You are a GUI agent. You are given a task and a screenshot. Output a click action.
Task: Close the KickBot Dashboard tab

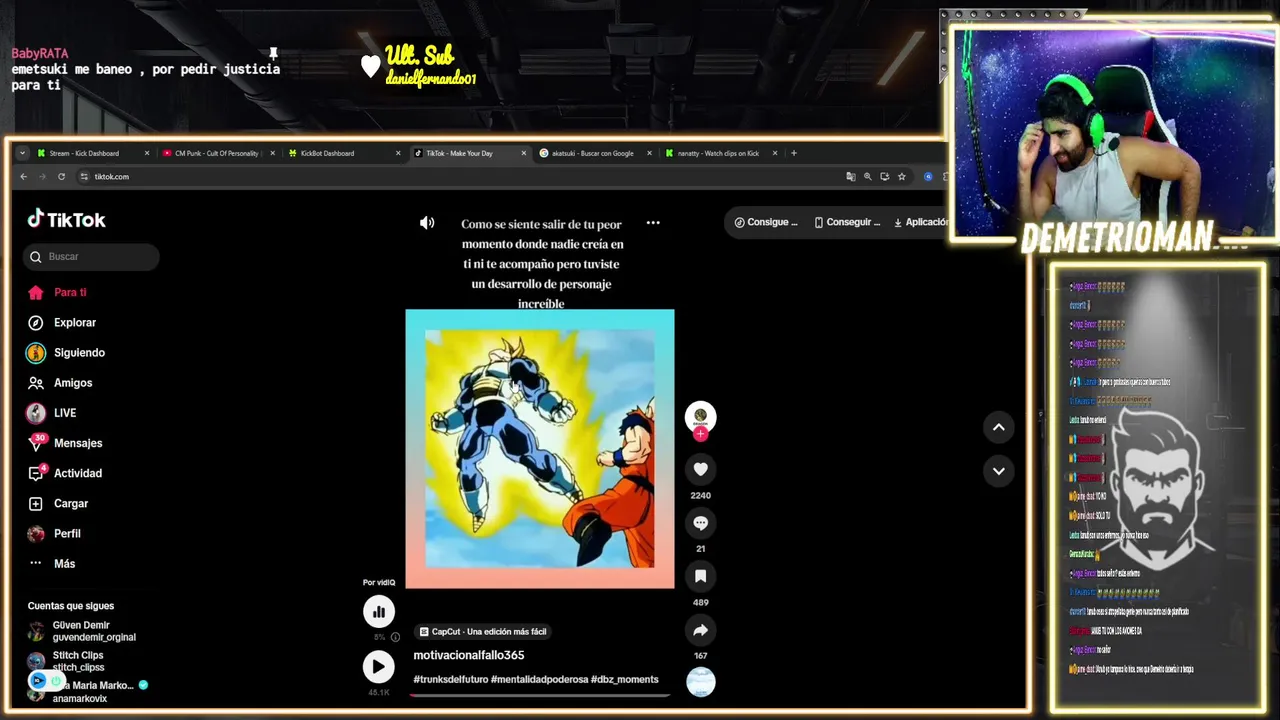(398, 153)
